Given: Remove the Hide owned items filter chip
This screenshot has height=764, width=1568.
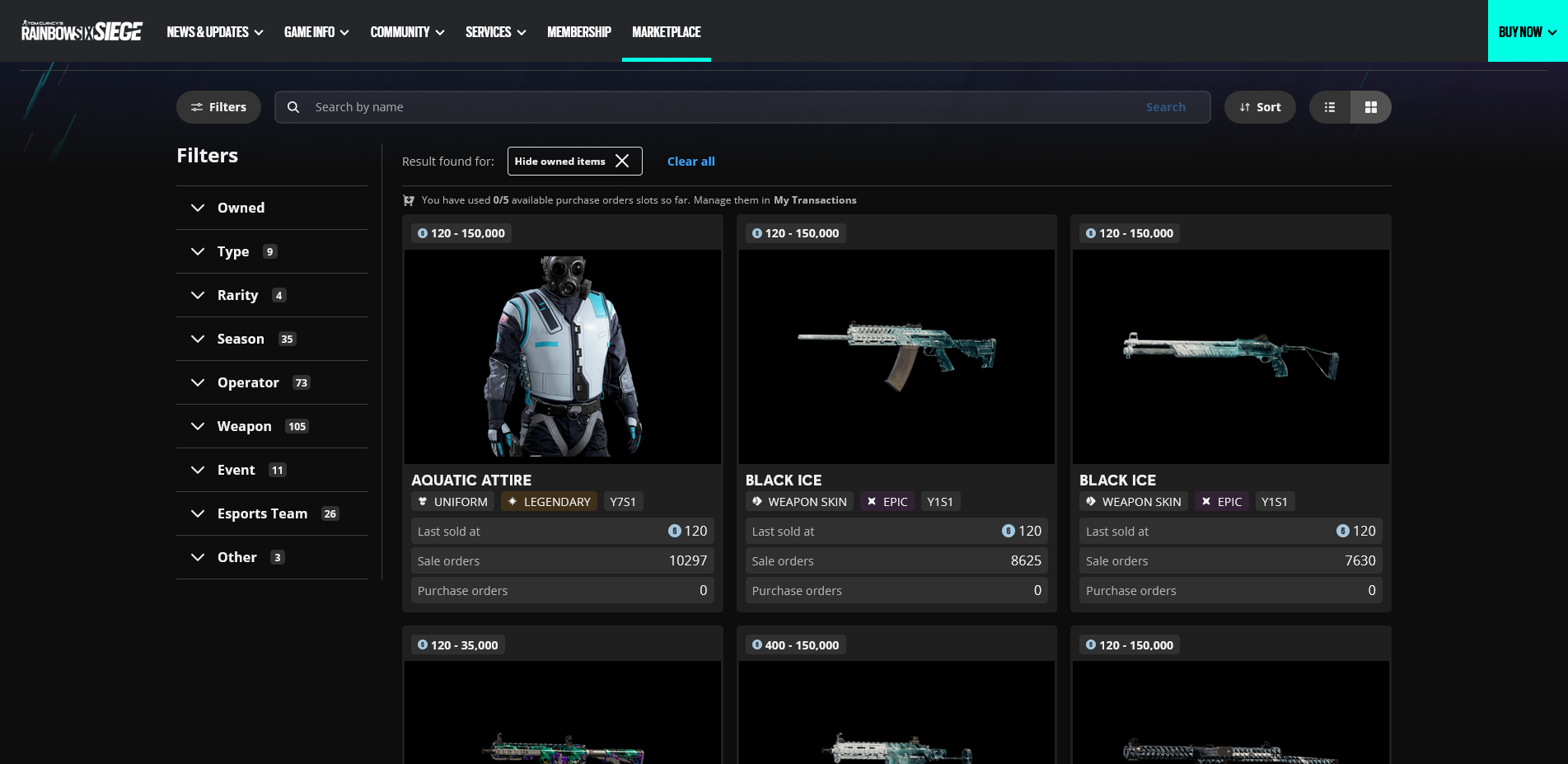Looking at the screenshot, I should pyautogui.click(x=622, y=161).
